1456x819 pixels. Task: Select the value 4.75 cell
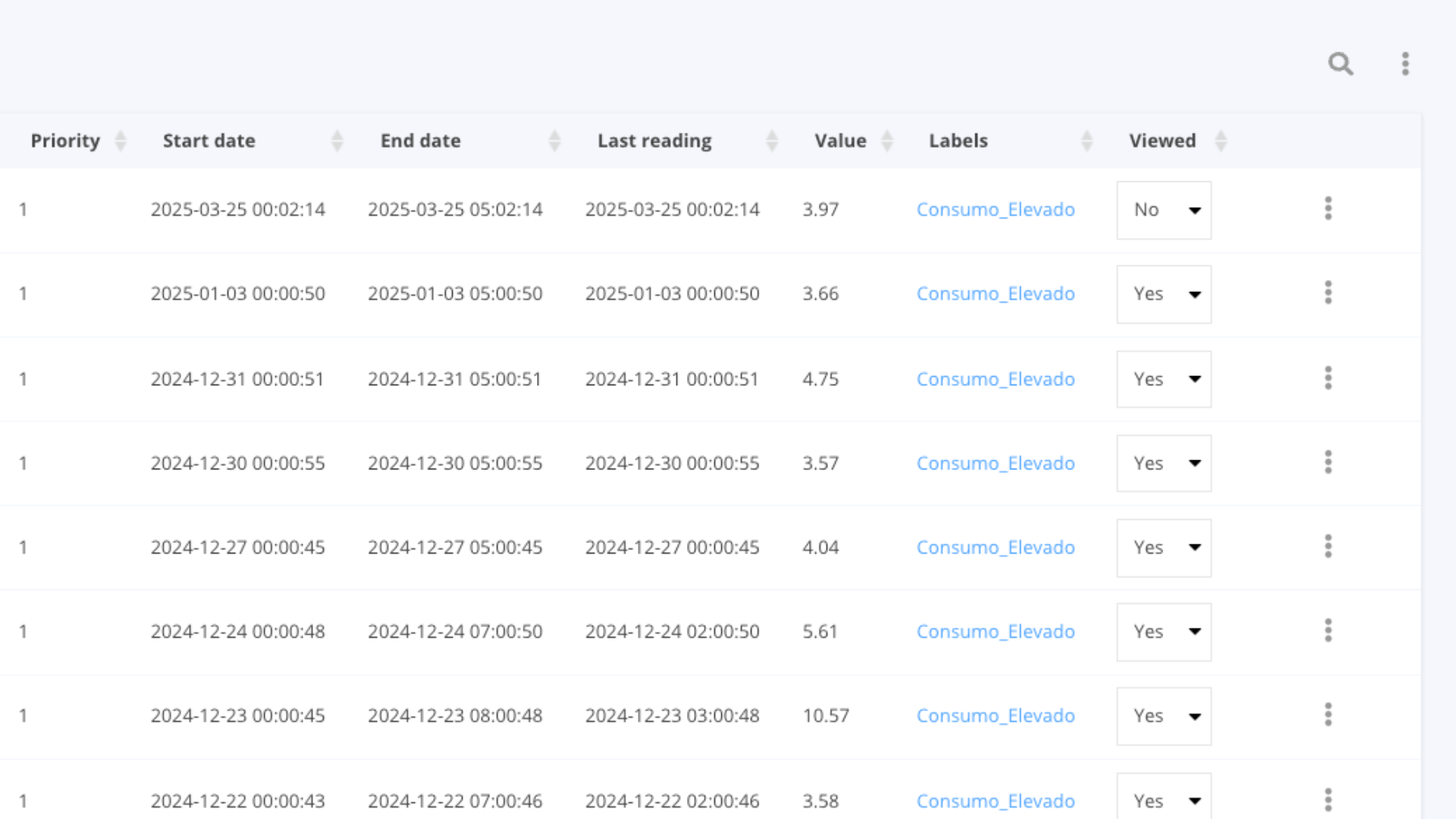click(821, 379)
